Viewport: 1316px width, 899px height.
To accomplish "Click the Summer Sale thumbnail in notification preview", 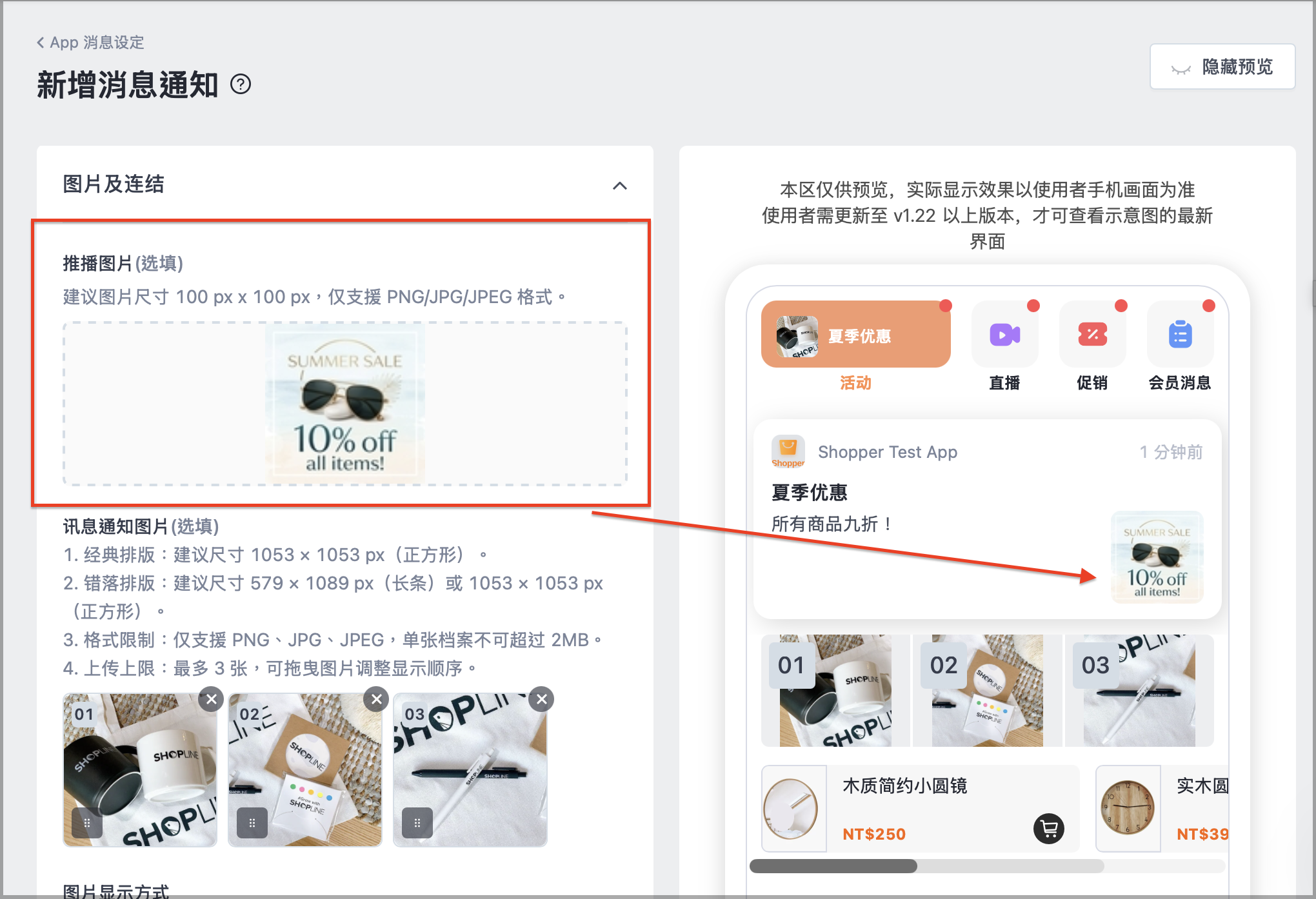I will tap(1157, 557).
